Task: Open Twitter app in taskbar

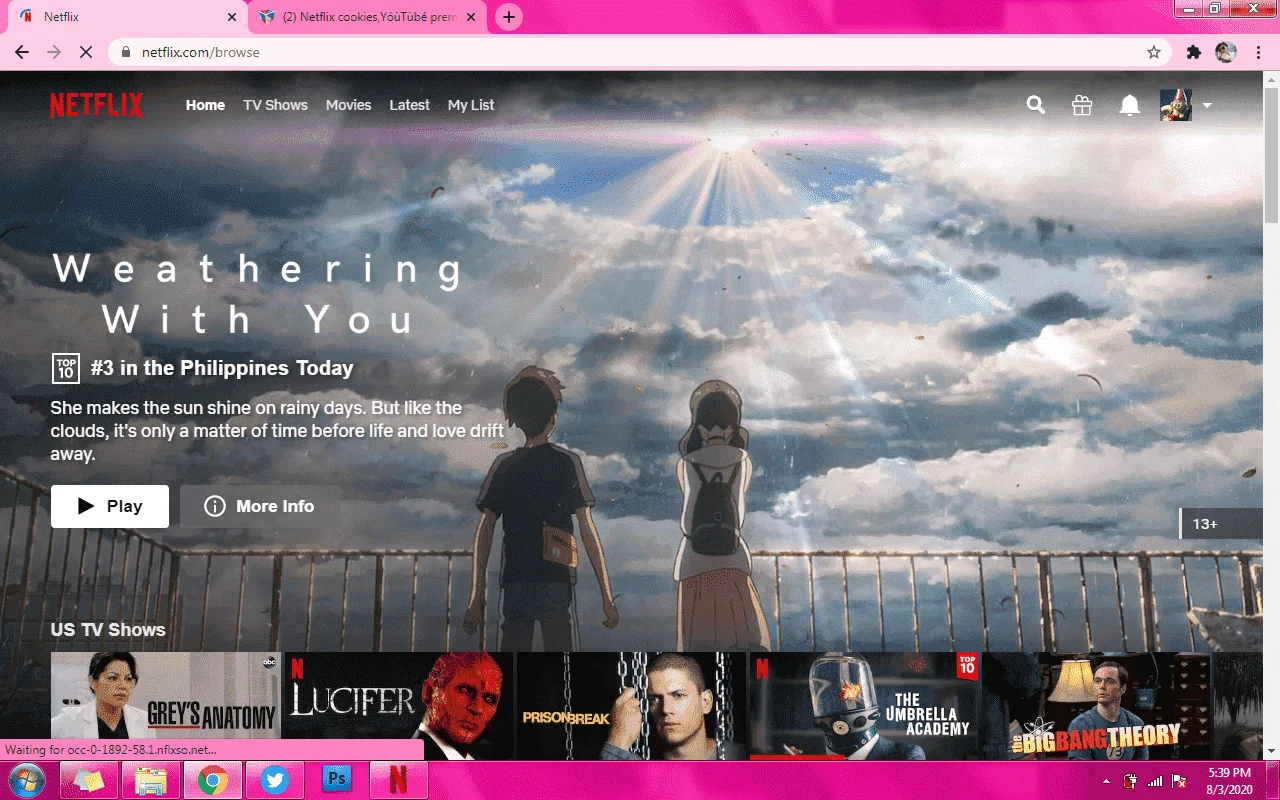Action: 275,780
